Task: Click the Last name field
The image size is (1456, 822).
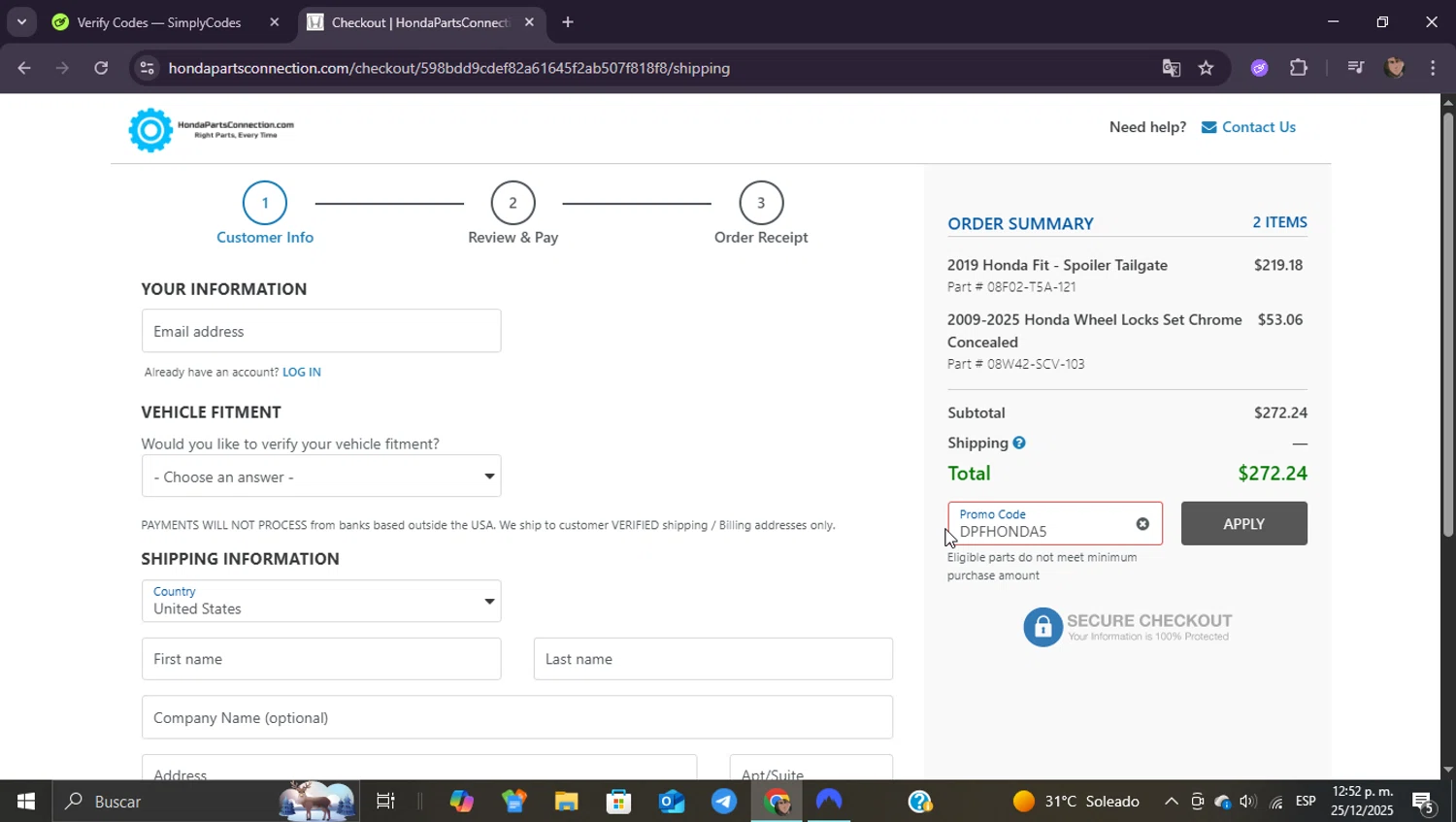Action: [712, 659]
